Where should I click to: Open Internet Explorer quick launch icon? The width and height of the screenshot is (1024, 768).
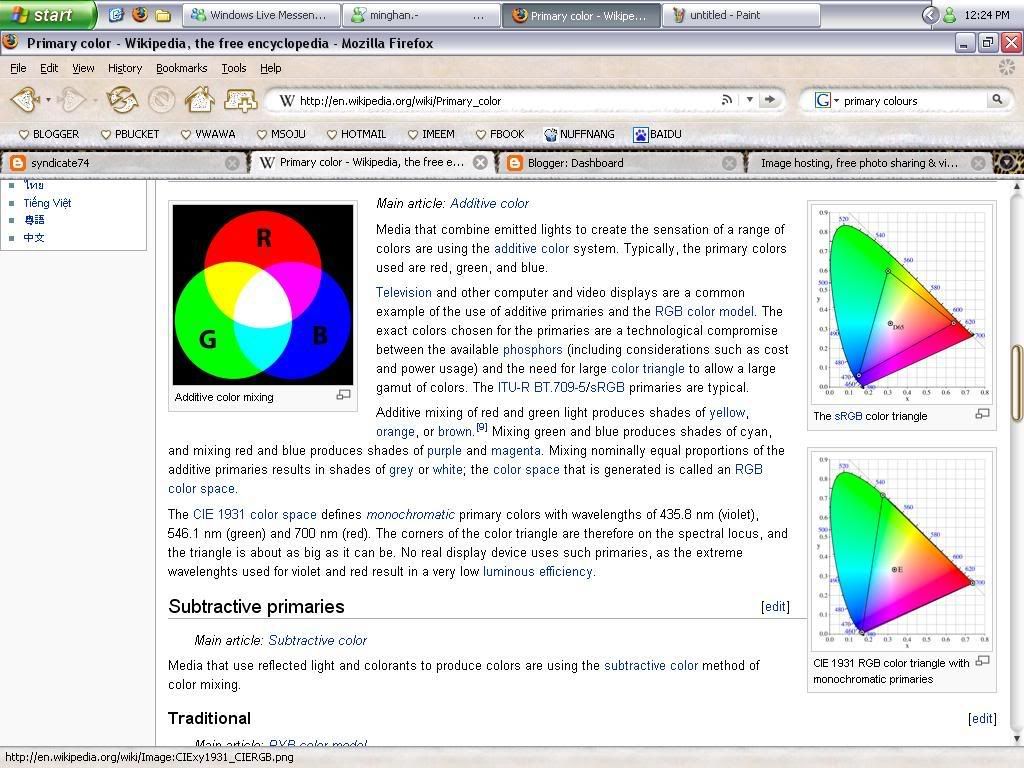116,14
